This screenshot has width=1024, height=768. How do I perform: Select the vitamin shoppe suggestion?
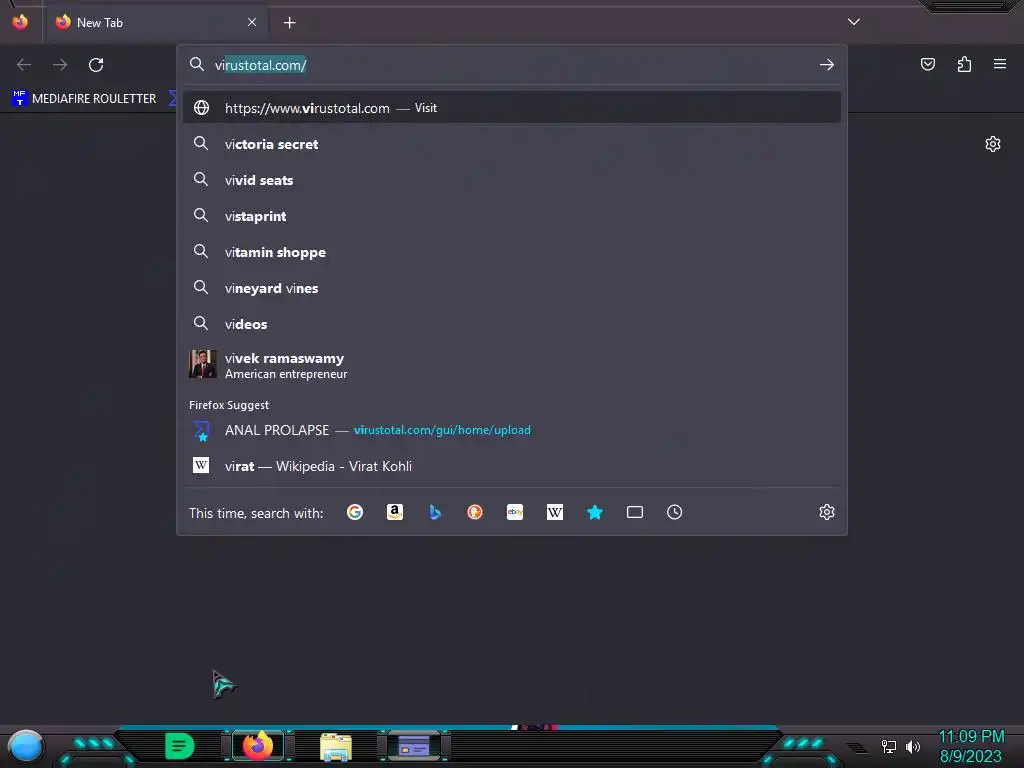(x=512, y=252)
